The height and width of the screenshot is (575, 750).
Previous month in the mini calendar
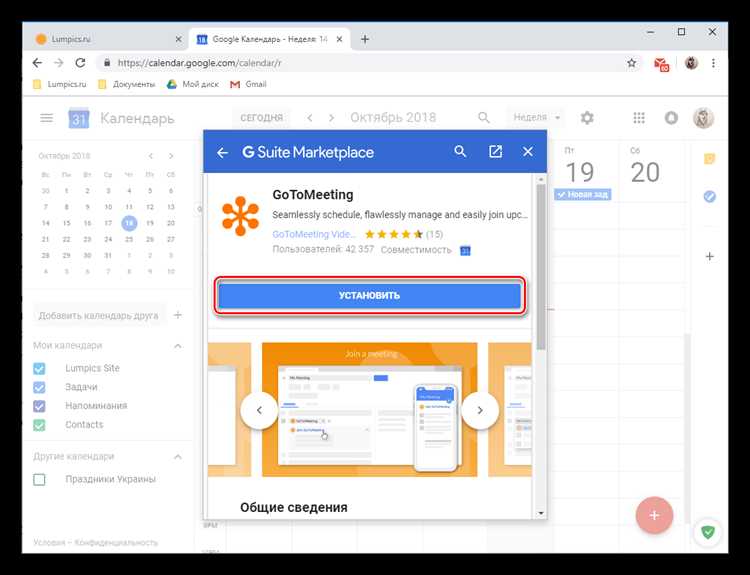tap(151, 156)
